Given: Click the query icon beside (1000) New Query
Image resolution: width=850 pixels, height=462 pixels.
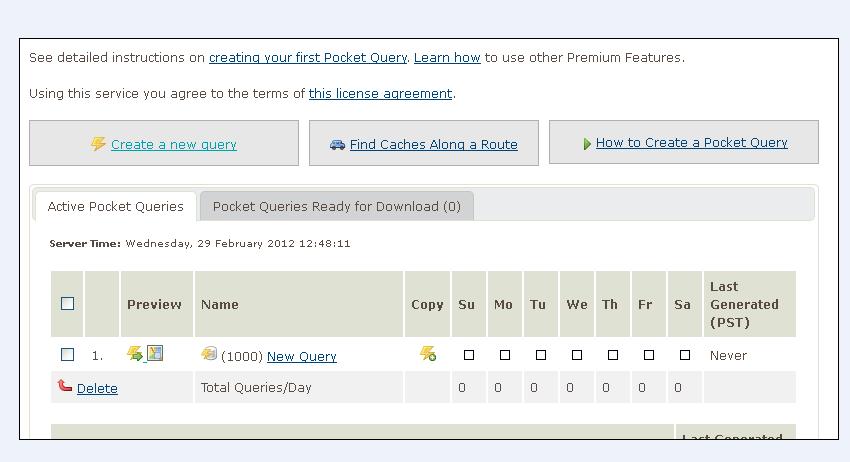Looking at the screenshot, I should click(209, 354).
